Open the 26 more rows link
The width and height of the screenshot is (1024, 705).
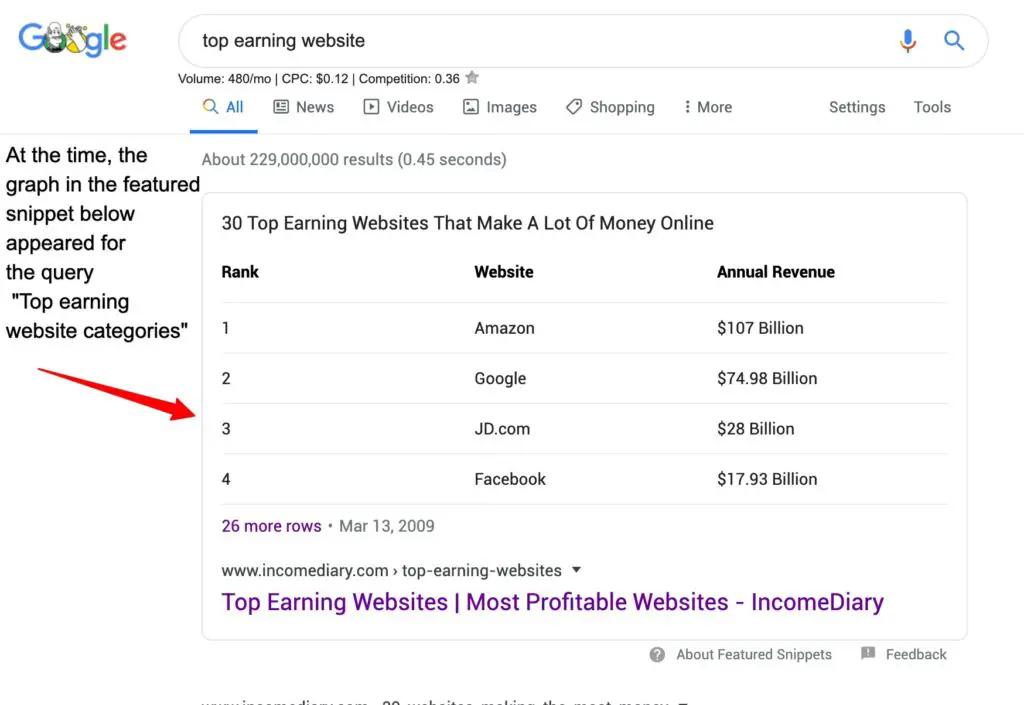(271, 526)
